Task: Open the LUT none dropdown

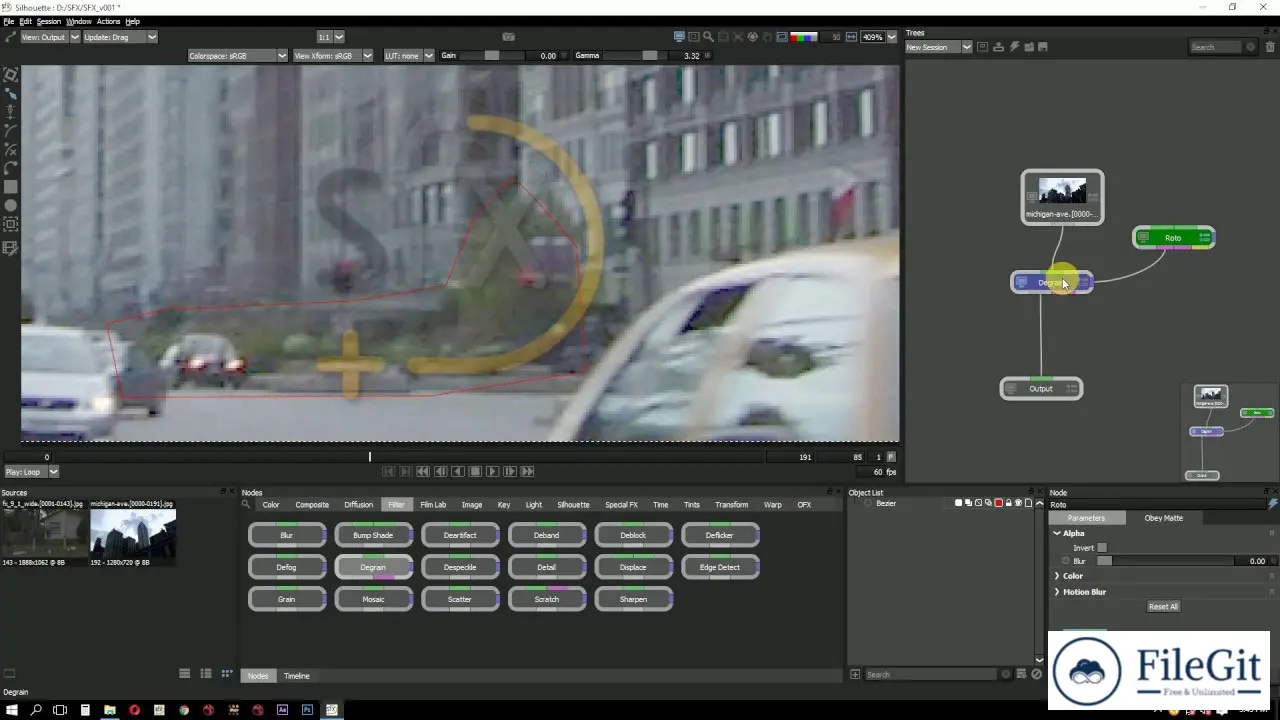Action: click(x=410, y=56)
